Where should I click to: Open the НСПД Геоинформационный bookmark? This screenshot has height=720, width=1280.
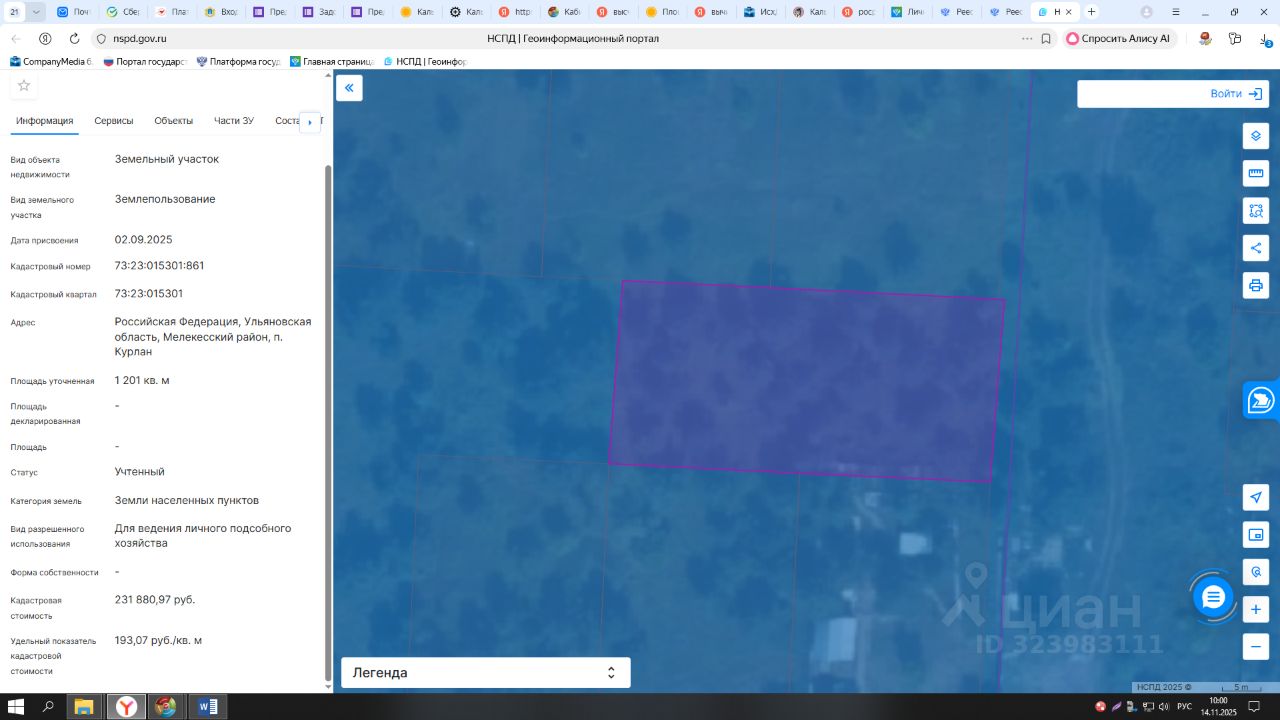pyautogui.click(x=425, y=61)
